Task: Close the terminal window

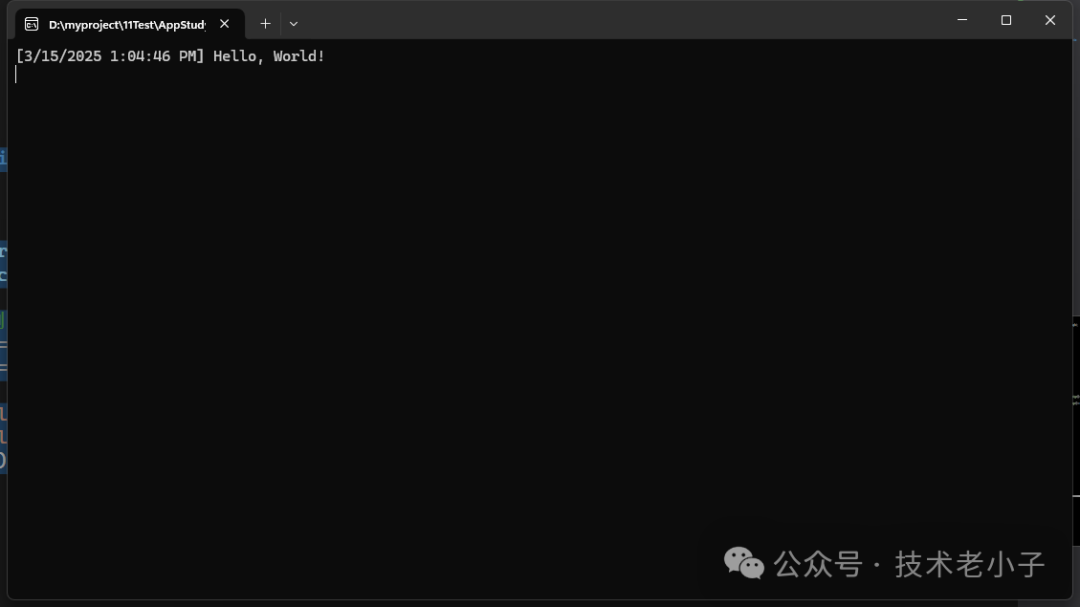Action: tap(1050, 20)
